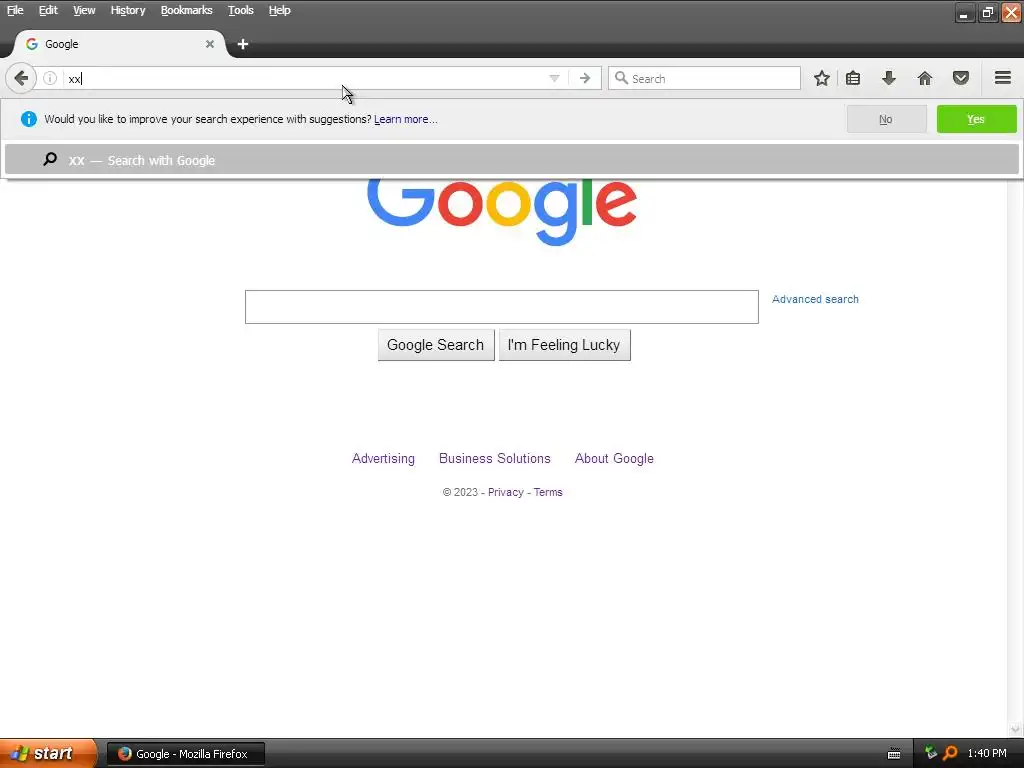
Task: Click the network tray icon
Action: click(x=931, y=754)
